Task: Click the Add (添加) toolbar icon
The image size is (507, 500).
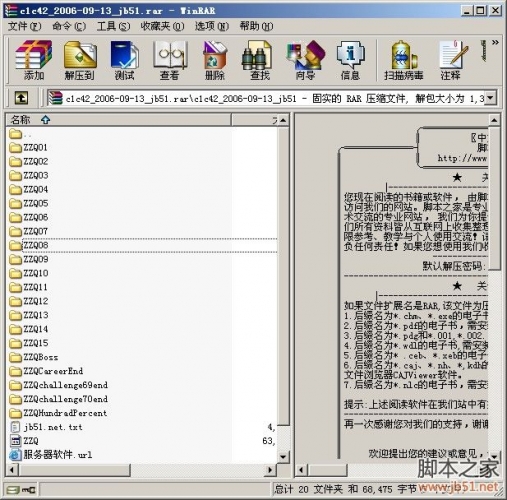Action: [34, 60]
